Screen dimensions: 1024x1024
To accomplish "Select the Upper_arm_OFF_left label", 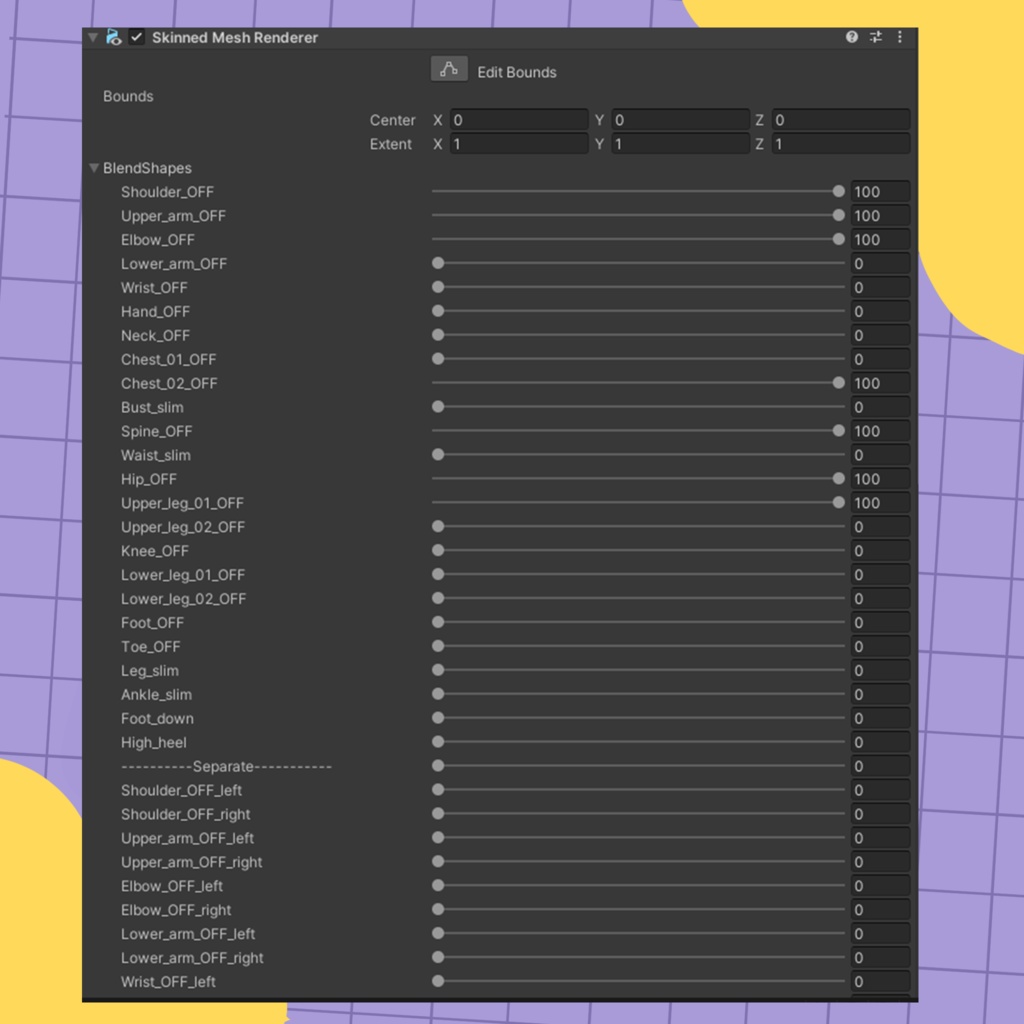I will click(187, 838).
